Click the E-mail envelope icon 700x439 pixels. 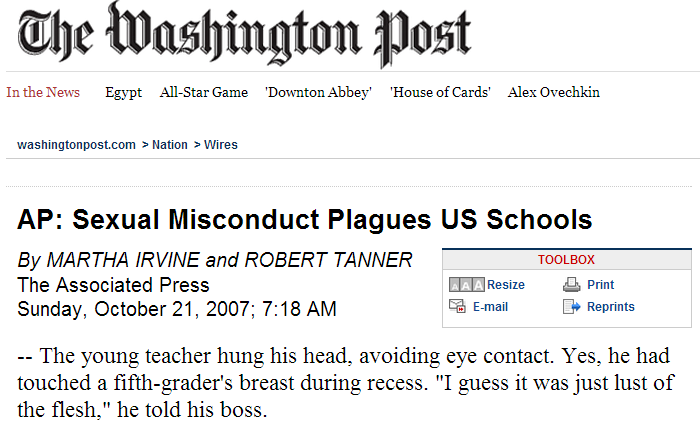point(457,306)
